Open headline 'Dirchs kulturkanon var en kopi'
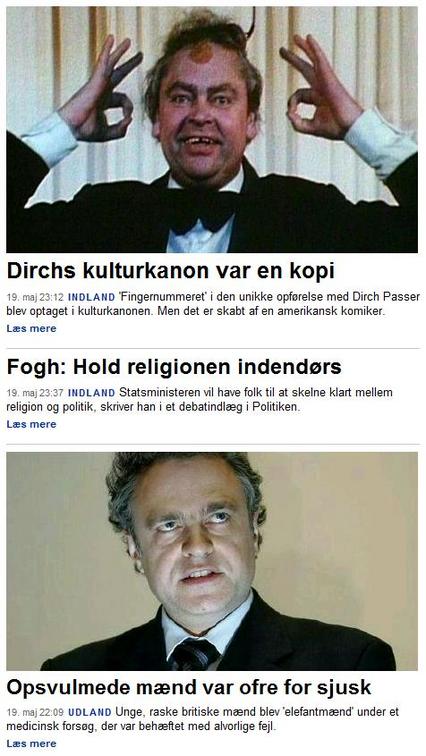 click(171, 272)
